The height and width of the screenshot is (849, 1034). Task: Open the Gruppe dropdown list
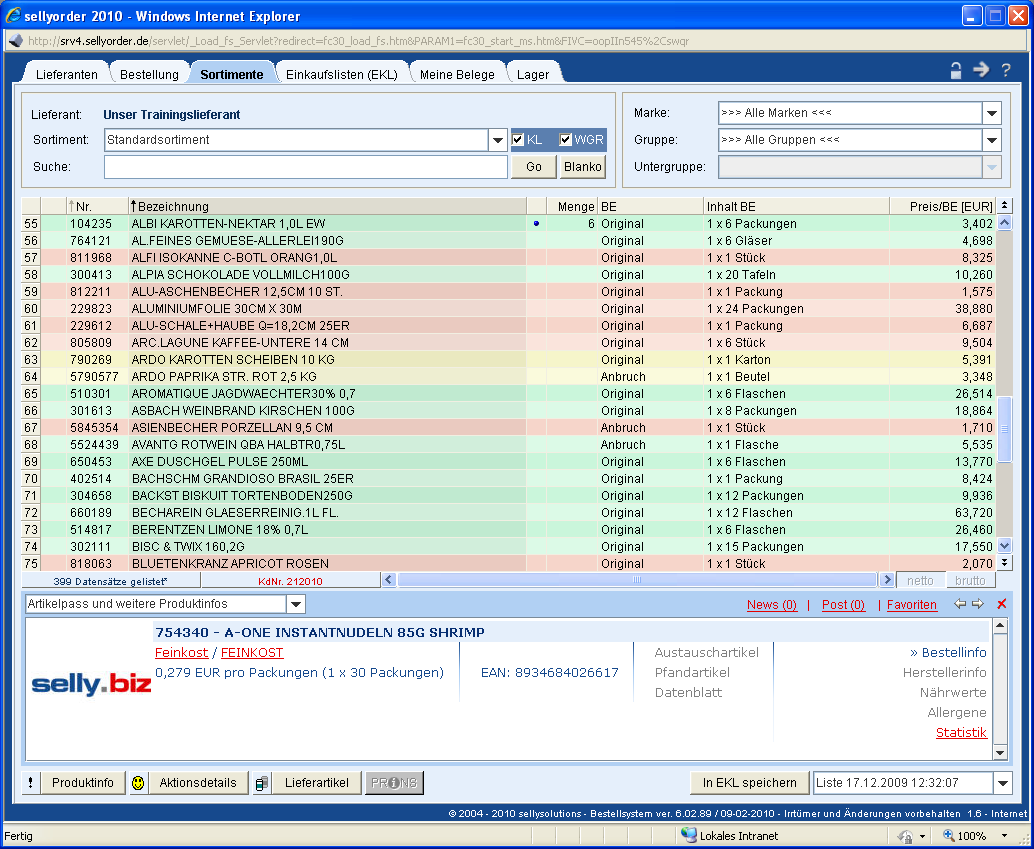point(991,140)
